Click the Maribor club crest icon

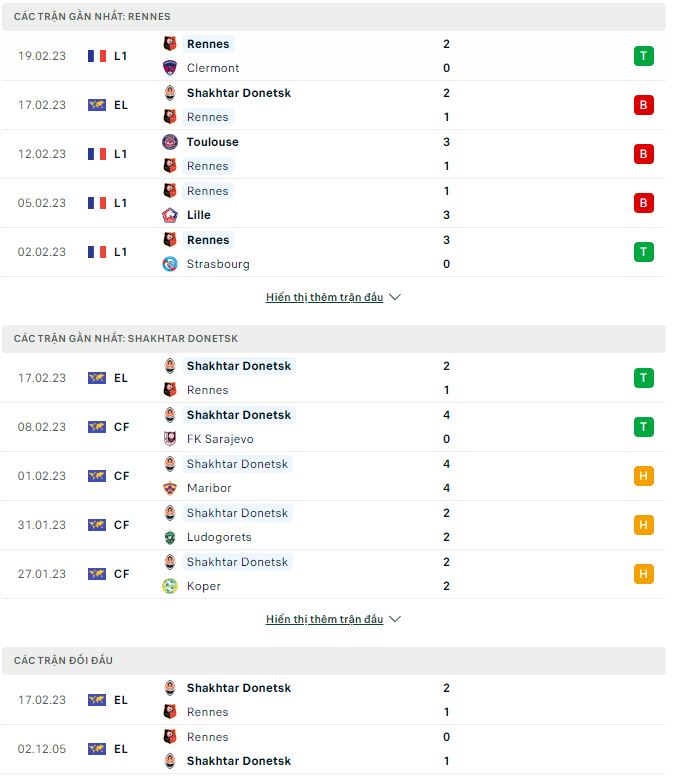click(x=170, y=488)
